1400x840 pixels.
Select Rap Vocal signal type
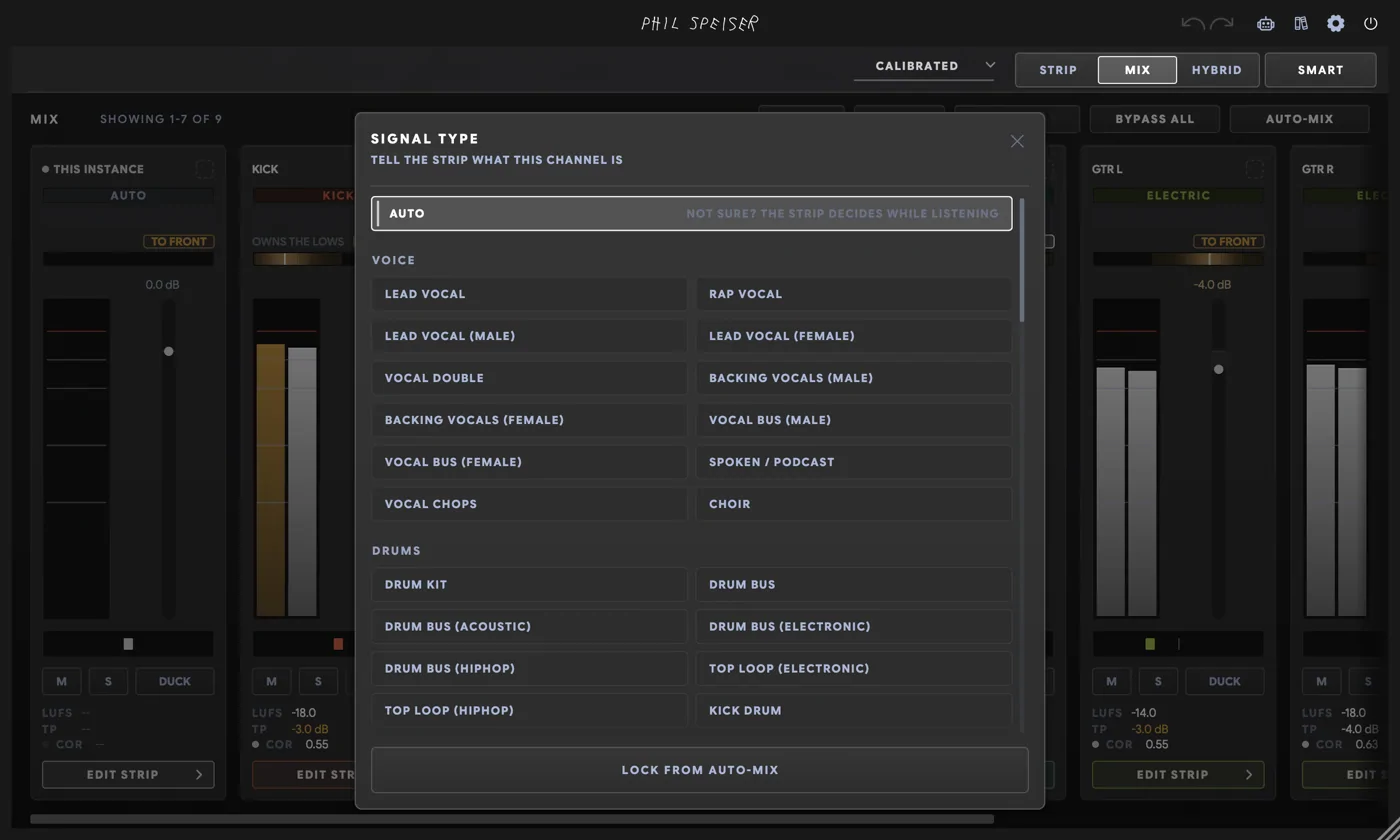[854, 294]
